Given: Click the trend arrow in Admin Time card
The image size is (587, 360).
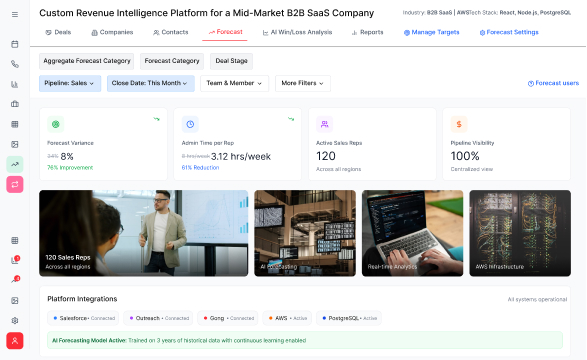Looking at the screenshot, I should [291, 119].
